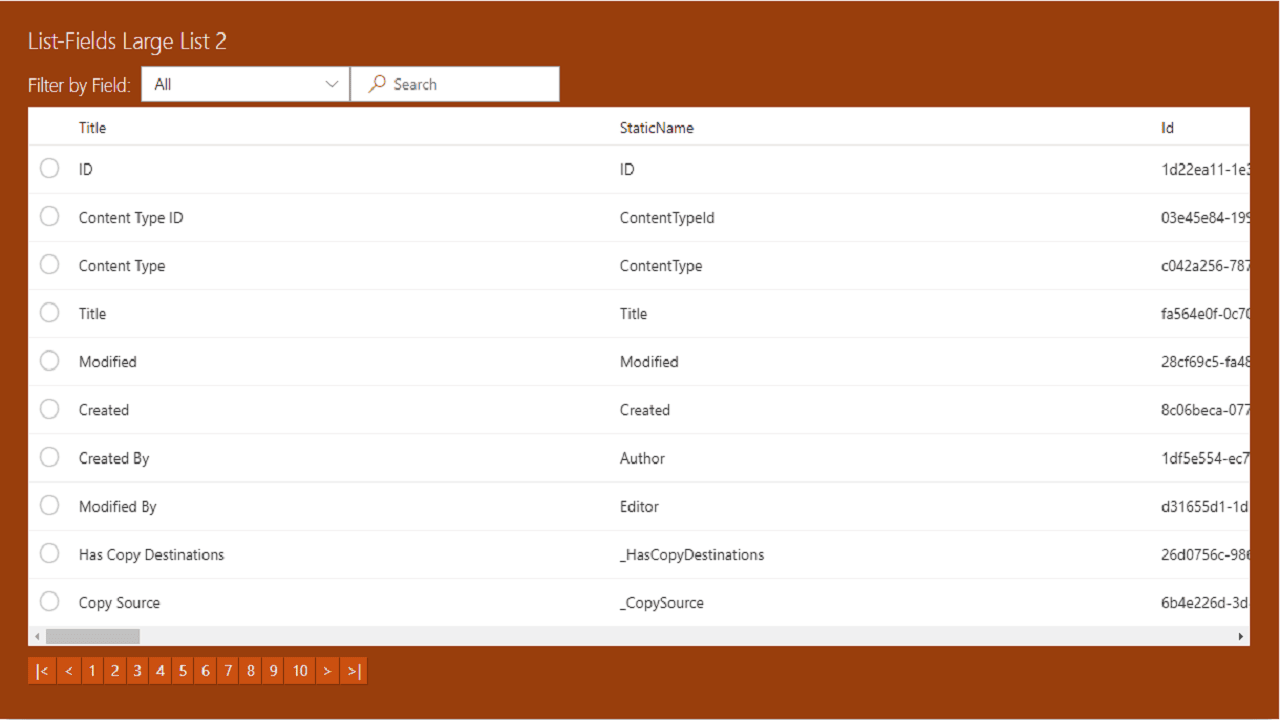Click the search magnifier icon
The image size is (1280, 720).
[x=377, y=84]
